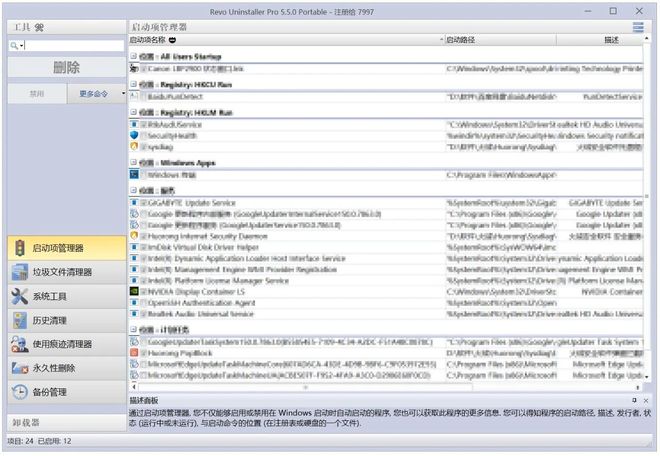Screen dimensions: 660x456
Task: Collapse the Registry: HKLM Run group
Action: (133, 112)
